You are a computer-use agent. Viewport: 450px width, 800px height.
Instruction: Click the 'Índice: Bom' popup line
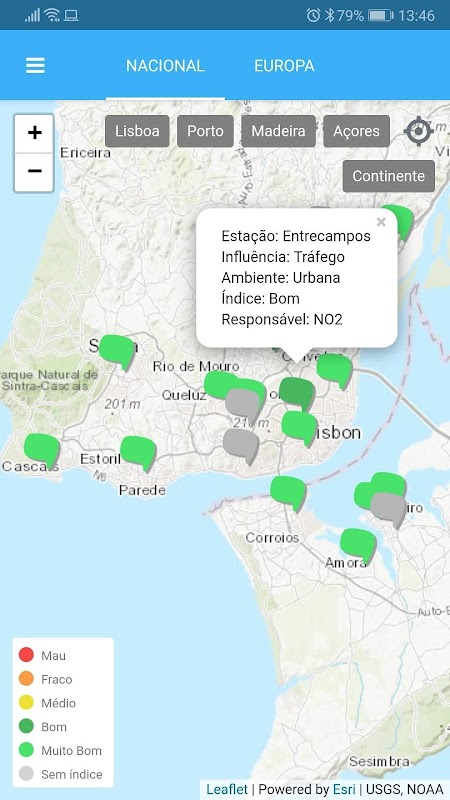click(260, 298)
